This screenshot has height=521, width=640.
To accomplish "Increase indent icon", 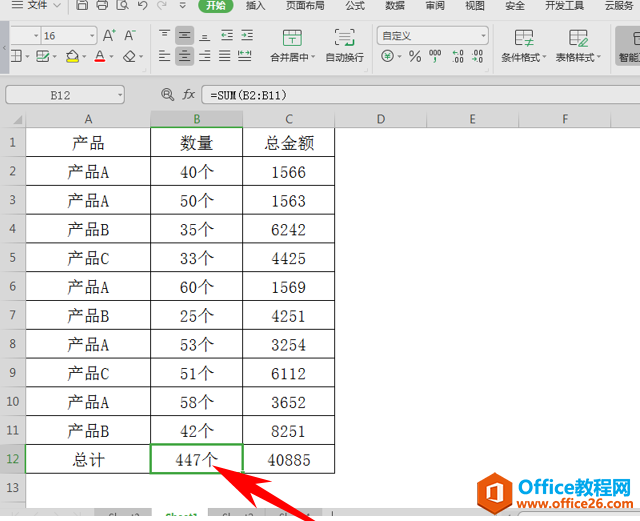I will (x=247, y=36).
